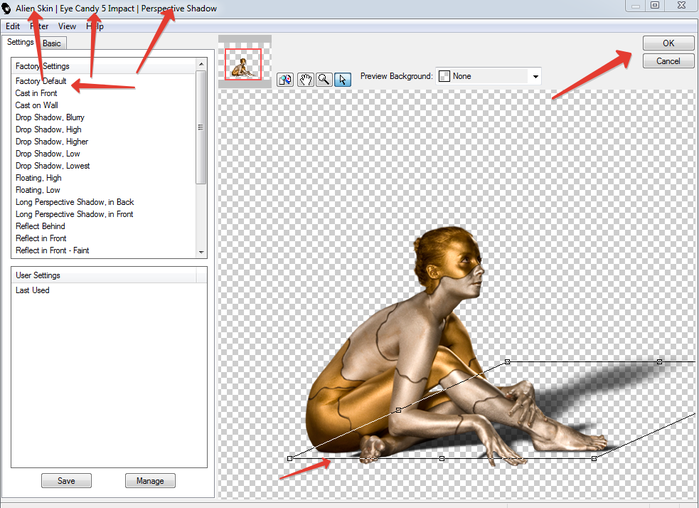Click the shadow box bottom-middle handle

click(441, 458)
